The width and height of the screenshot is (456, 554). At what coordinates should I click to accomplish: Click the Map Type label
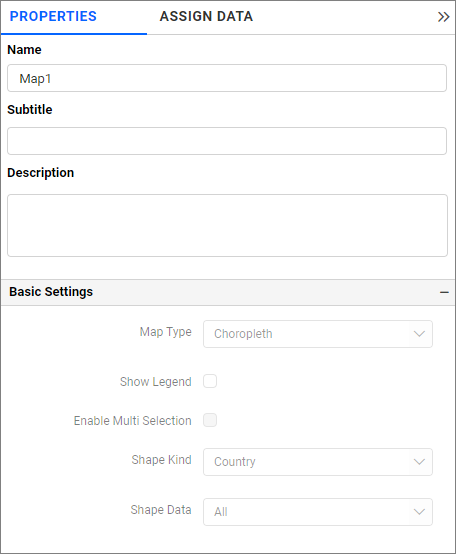click(166, 332)
